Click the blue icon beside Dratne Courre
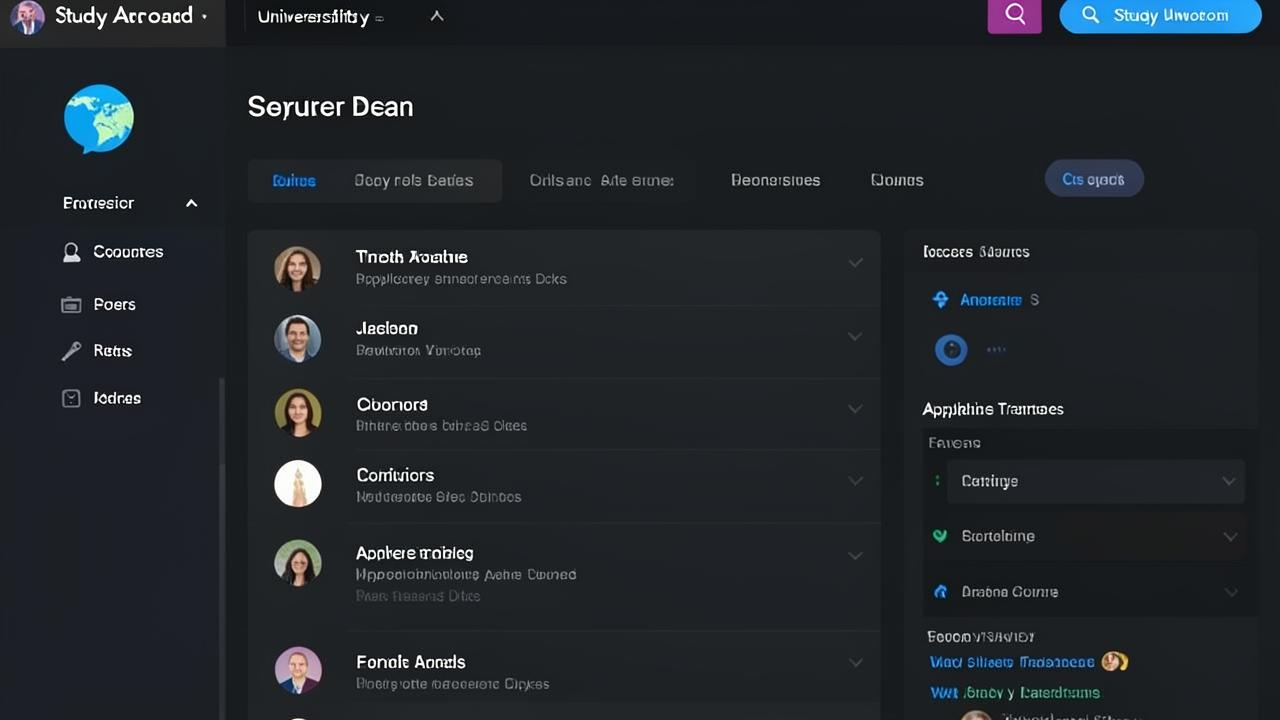The image size is (1280, 720). pos(940,592)
